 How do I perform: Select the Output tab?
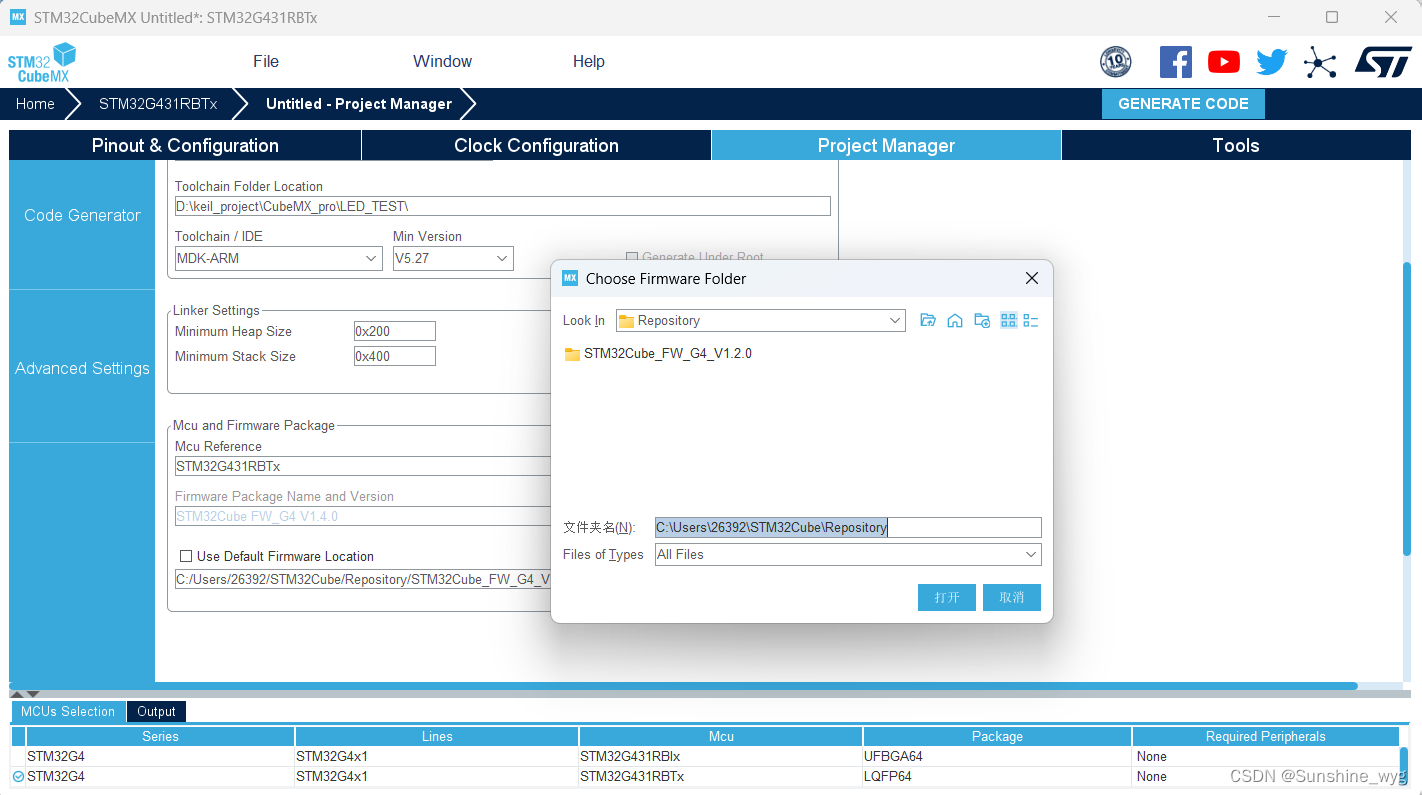tap(156, 711)
